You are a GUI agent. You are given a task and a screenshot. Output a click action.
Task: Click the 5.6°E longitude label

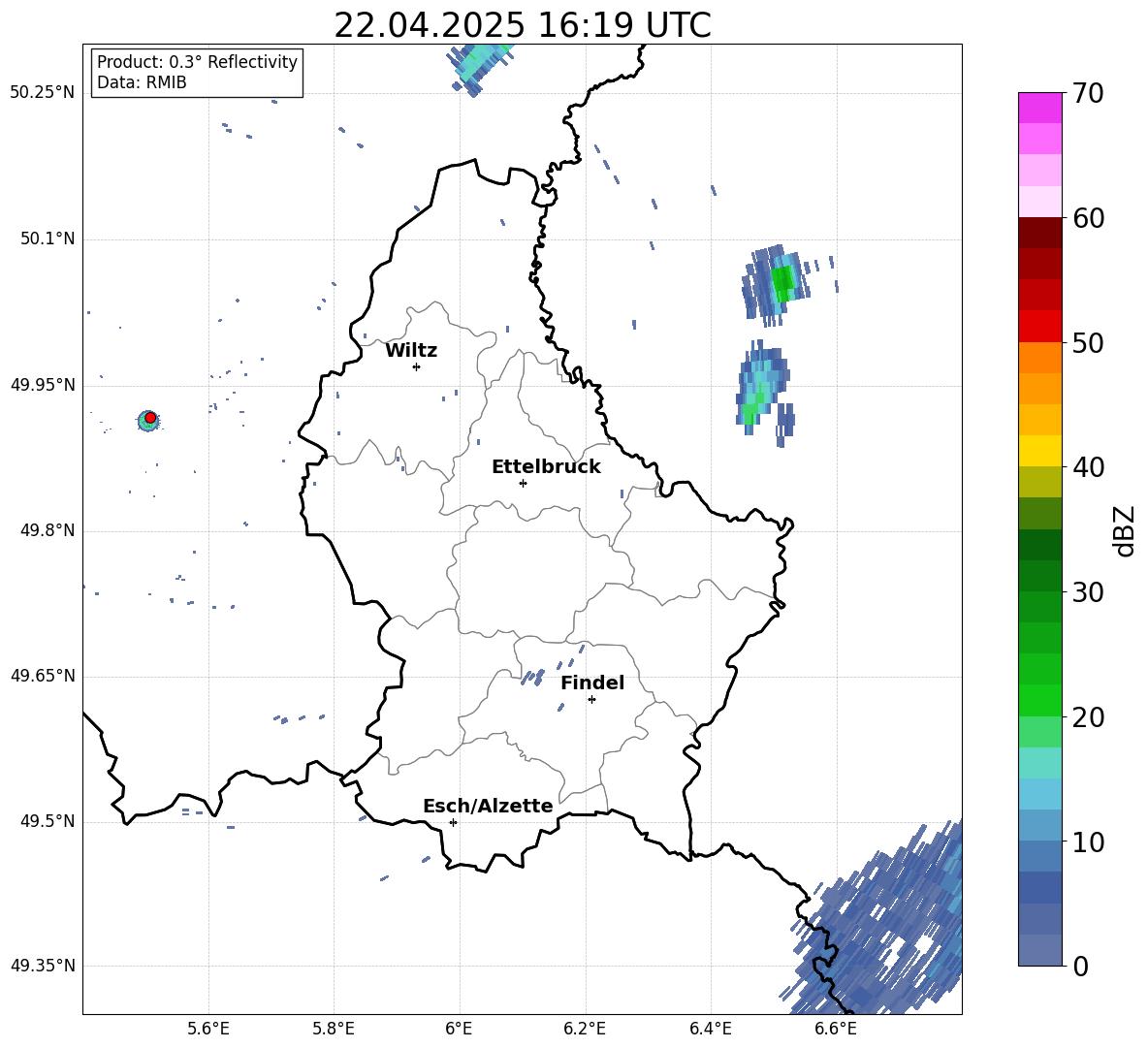208,1029
